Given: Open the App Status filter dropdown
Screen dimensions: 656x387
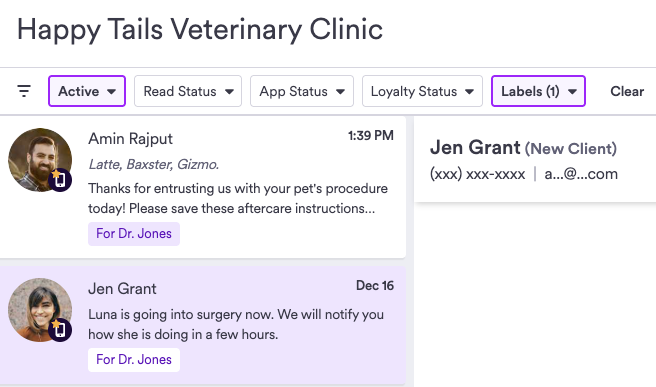Looking at the screenshot, I should (302, 91).
